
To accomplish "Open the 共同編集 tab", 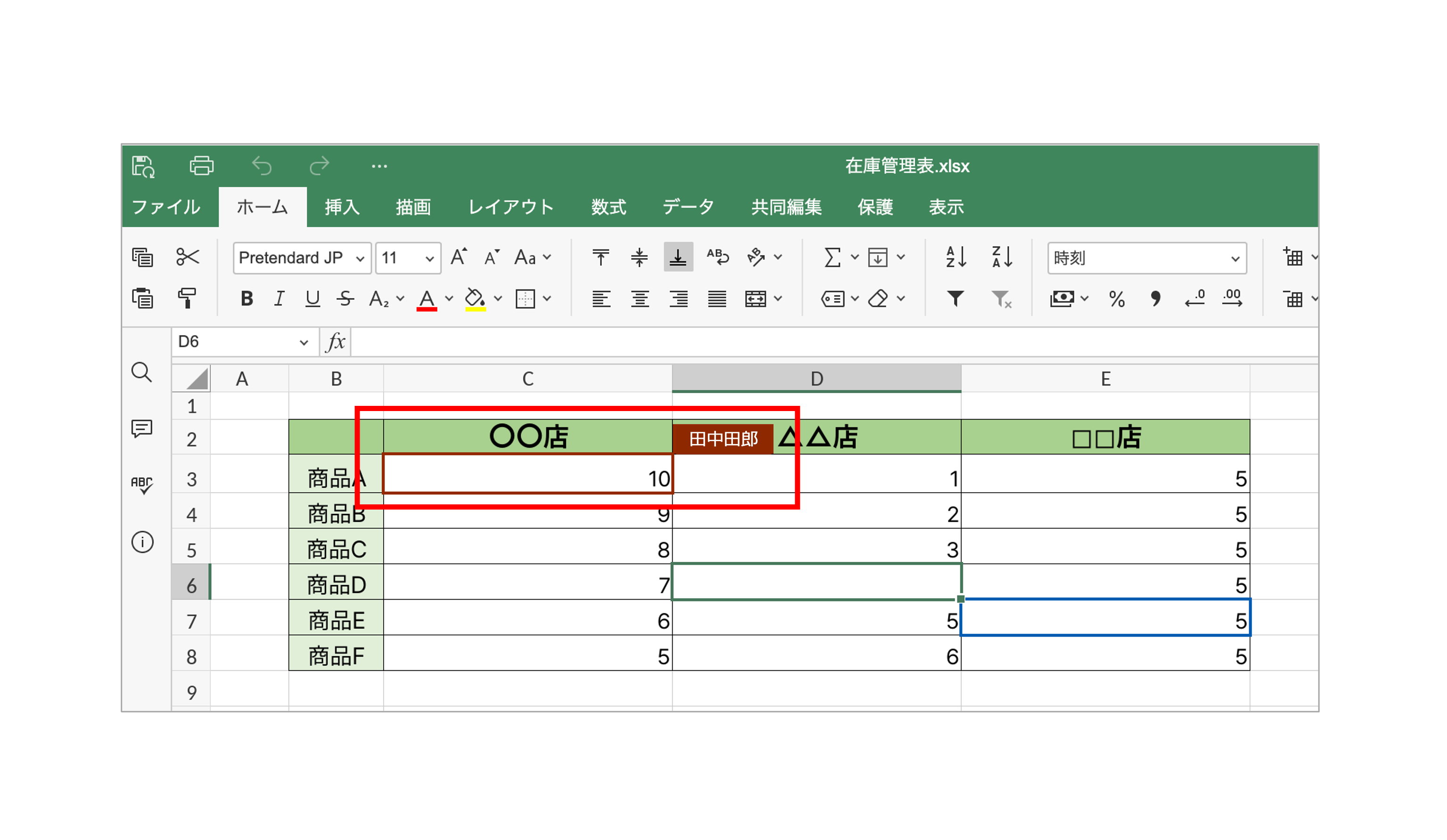I will coord(786,206).
